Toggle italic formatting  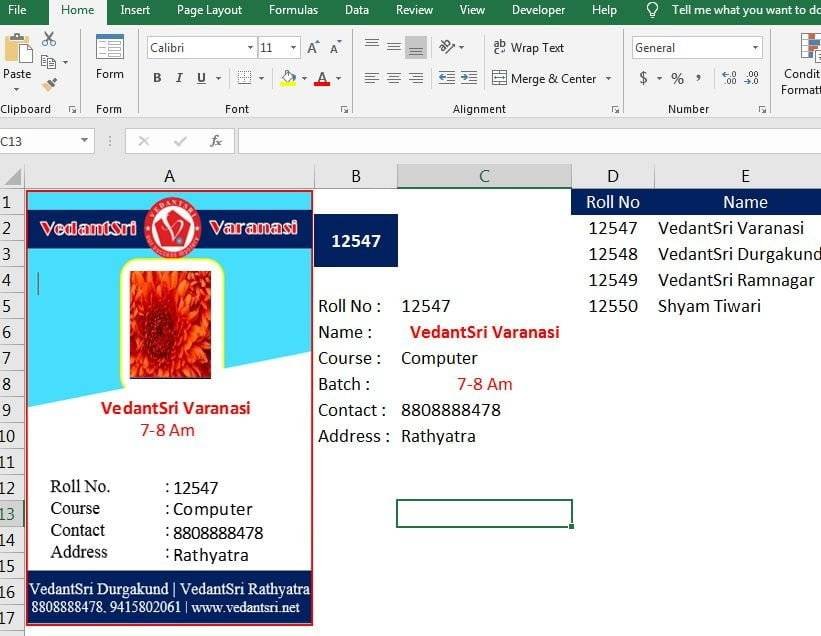point(178,77)
